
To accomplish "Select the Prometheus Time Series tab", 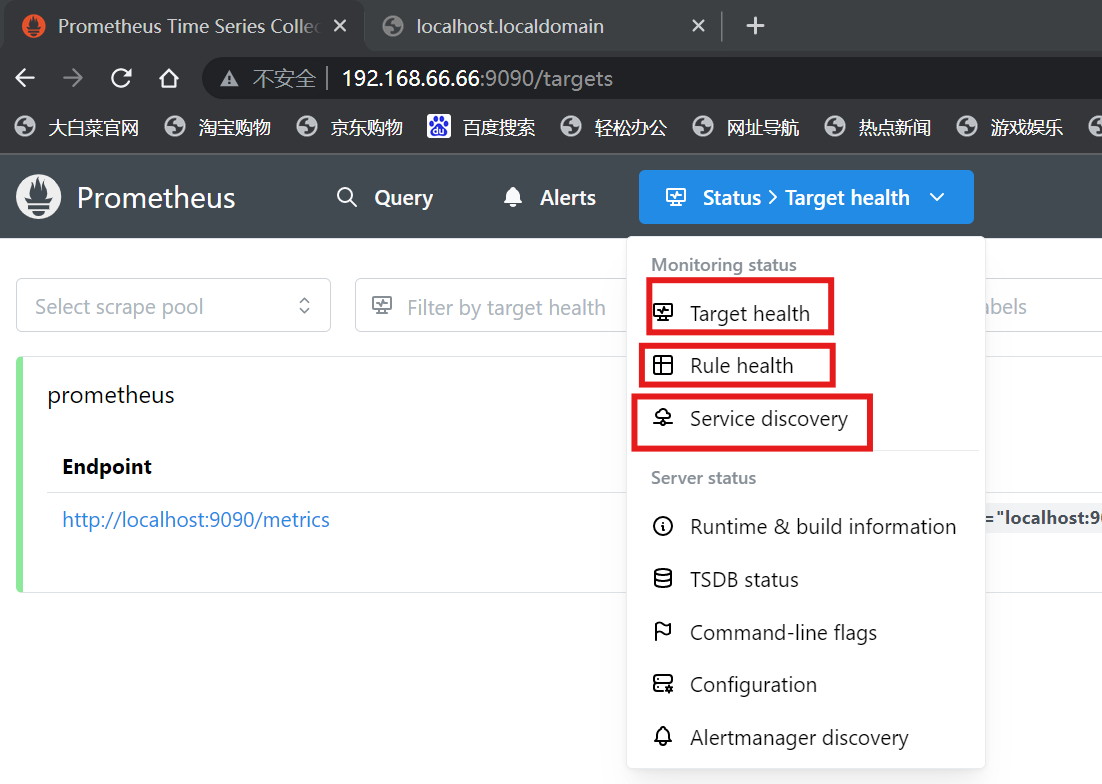I will [x=183, y=27].
